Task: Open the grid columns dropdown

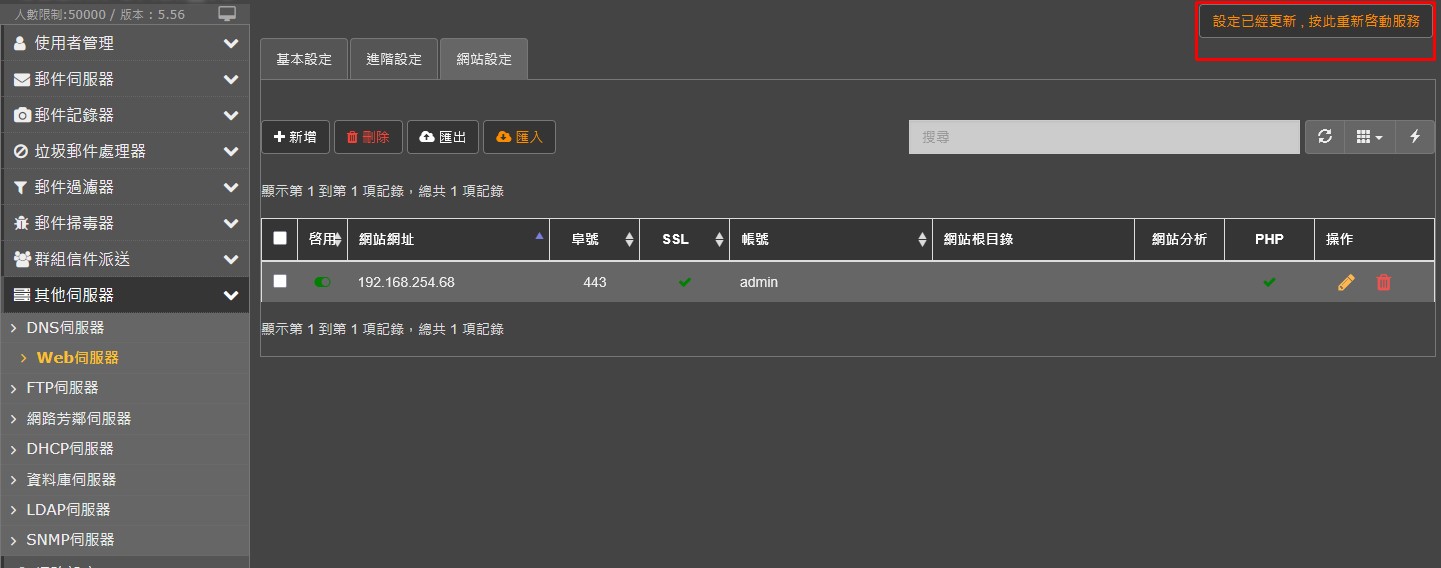Action: [x=1369, y=137]
